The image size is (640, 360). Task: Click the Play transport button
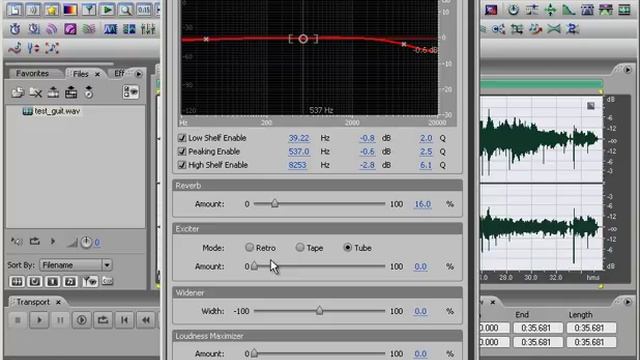click(x=39, y=320)
